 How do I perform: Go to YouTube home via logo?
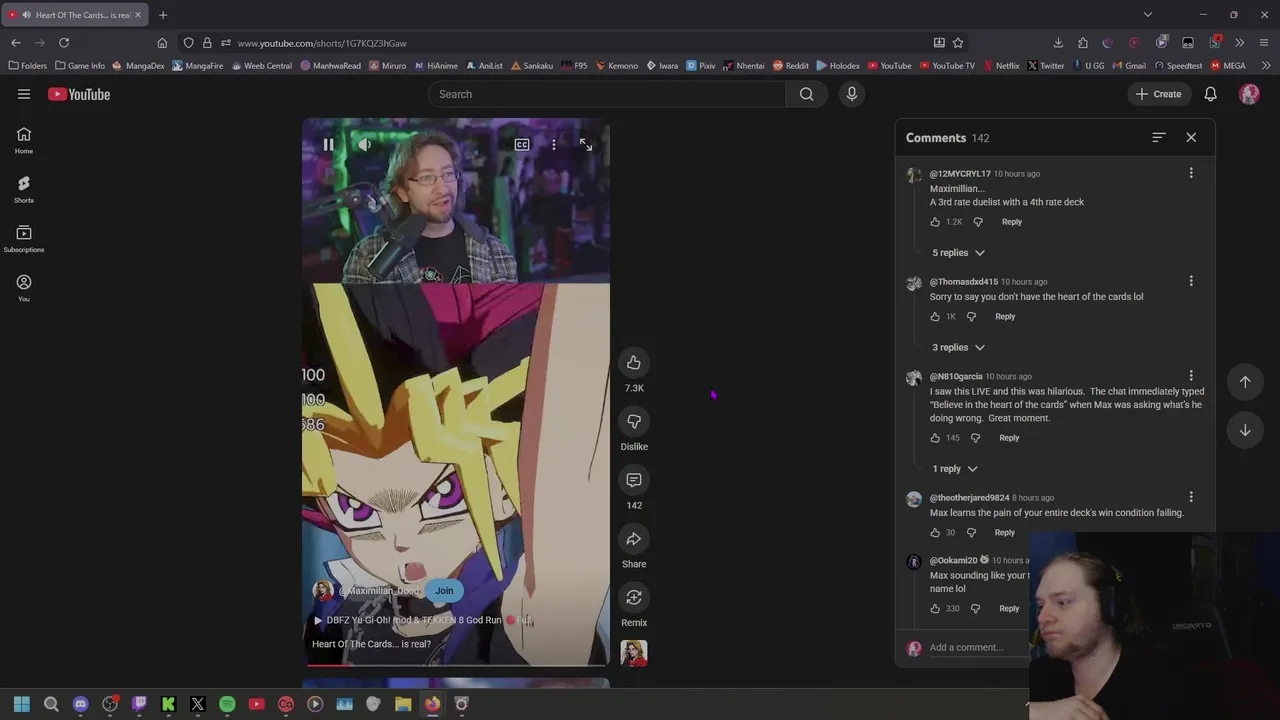pos(79,94)
